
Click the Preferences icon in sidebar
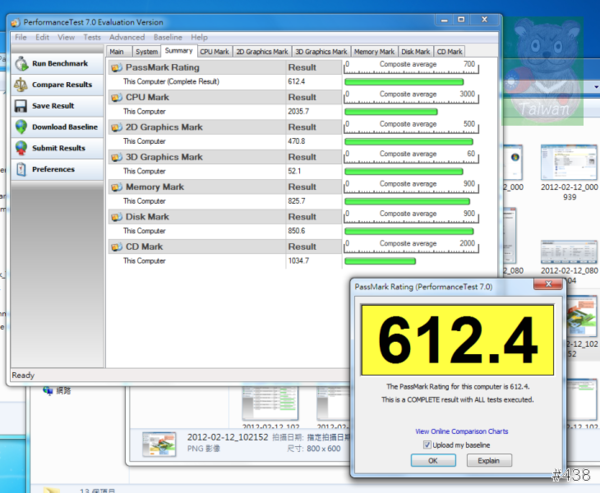(x=21, y=169)
